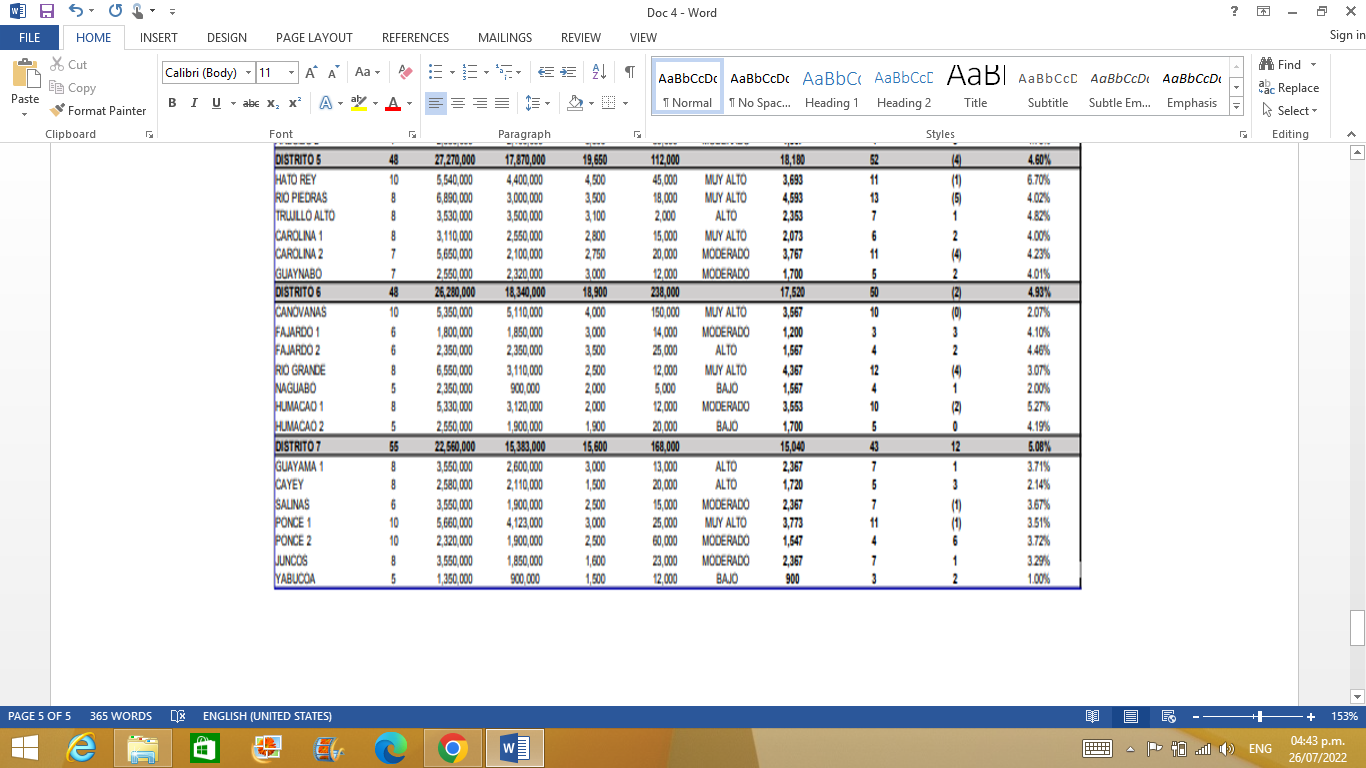The image size is (1366, 768).
Task: Toggle bold formatting
Action: coord(172,103)
